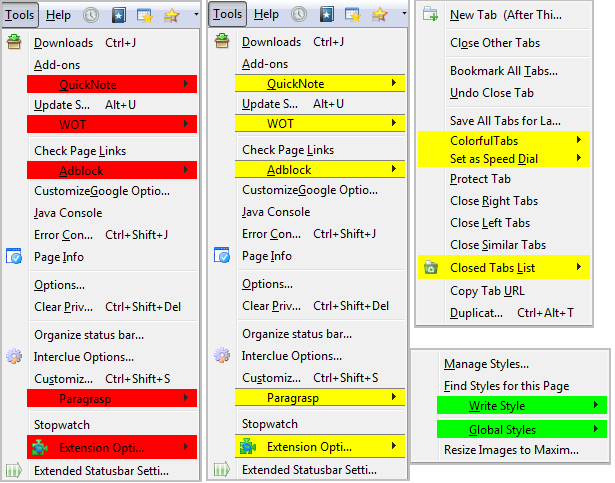Click the green Closed Tabs List icon
The height and width of the screenshot is (483, 615).
pyautogui.click(x=431, y=268)
